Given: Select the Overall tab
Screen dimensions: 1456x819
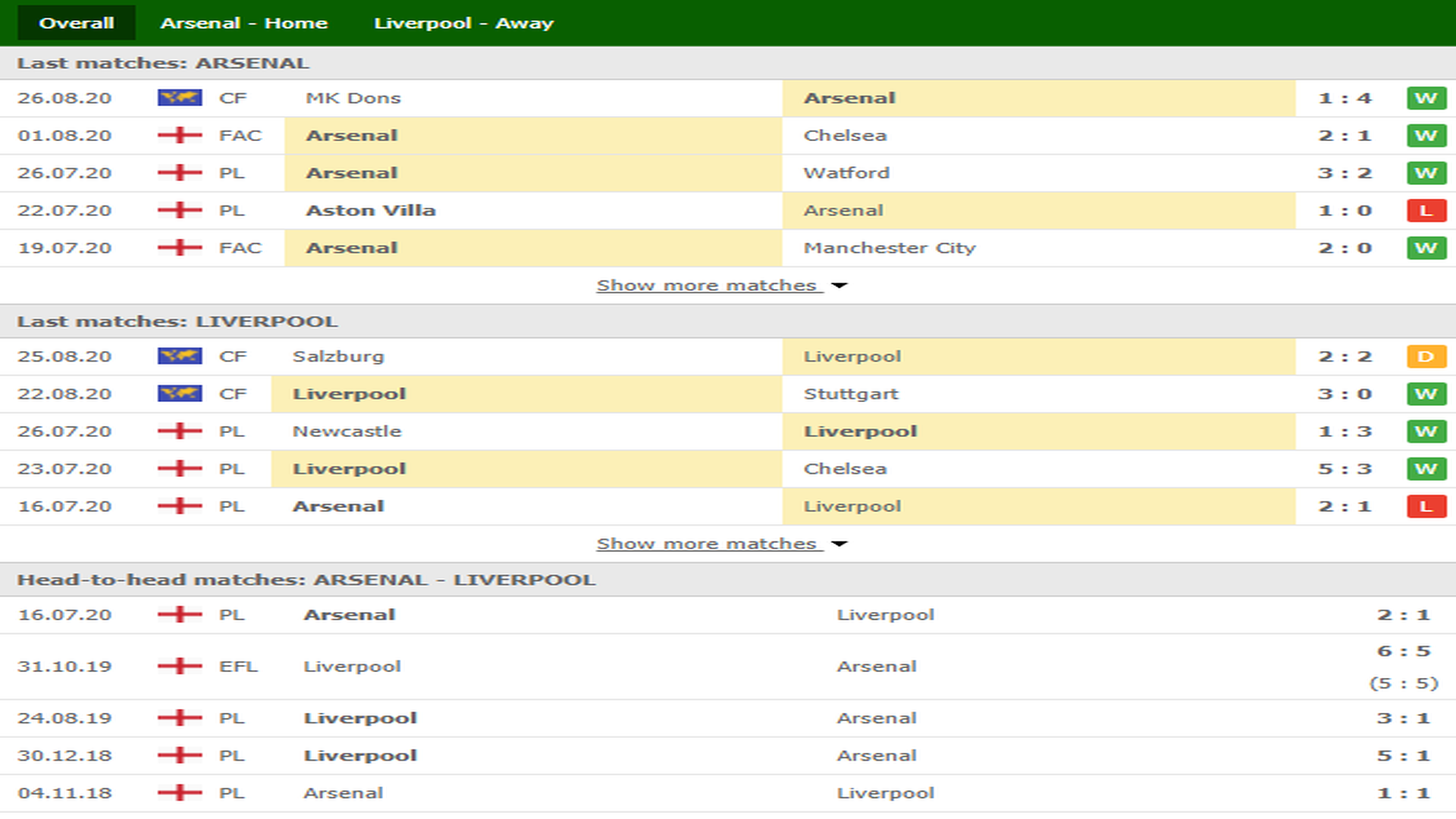Looking at the screenshot, I should [x=77, y=23].
